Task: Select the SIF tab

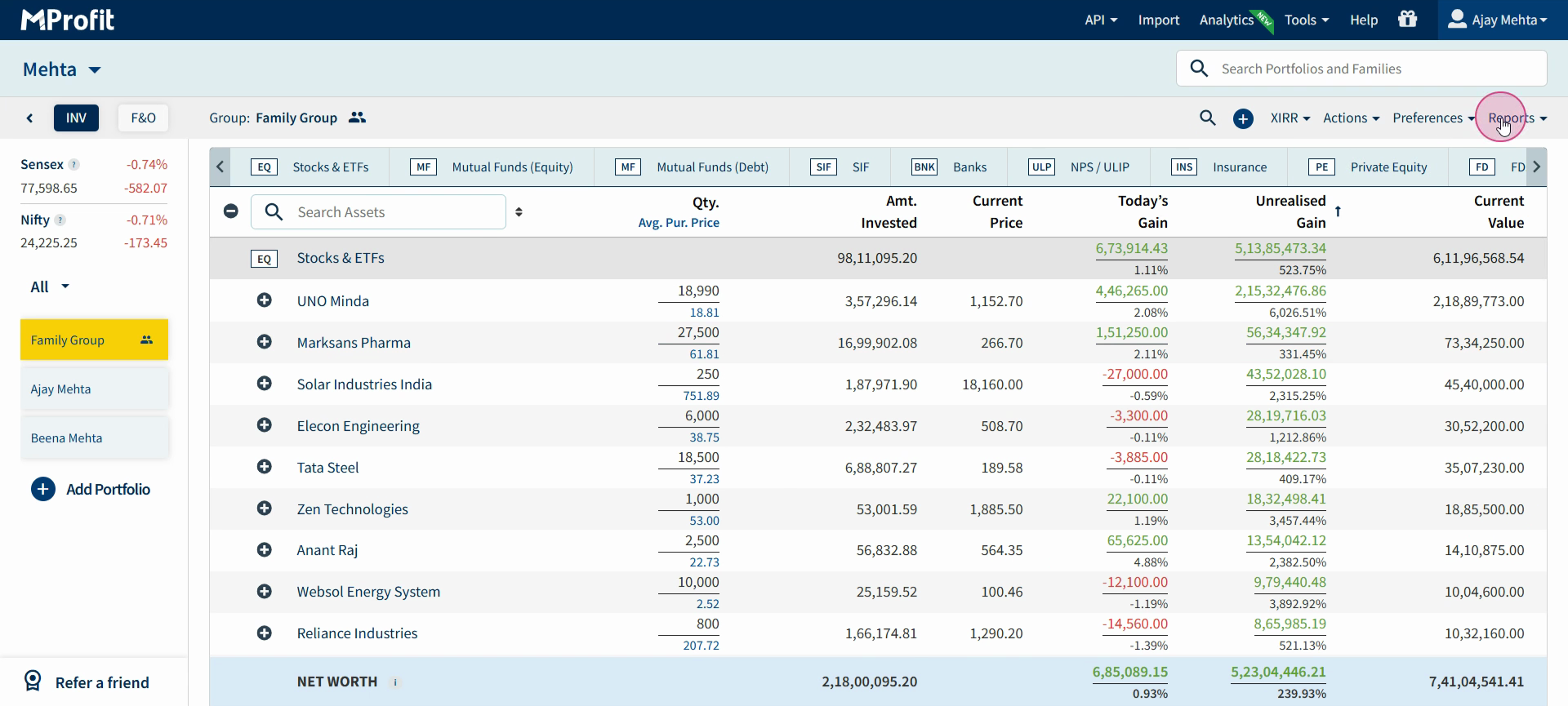Action: pos(840,167)
